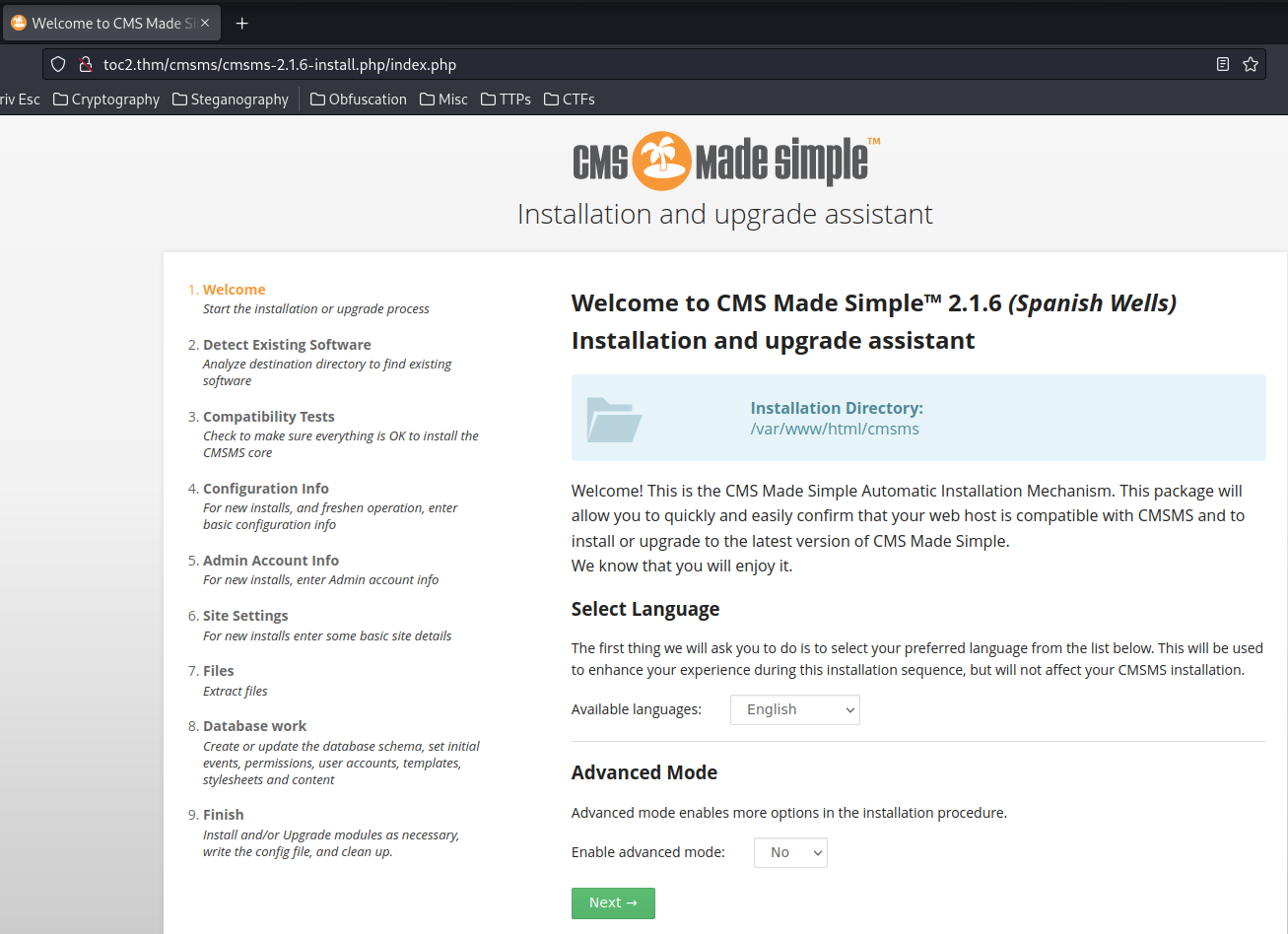Click the Select Language heading
This screenshot has width=1288, height=934.
click(x=645, y=609)
